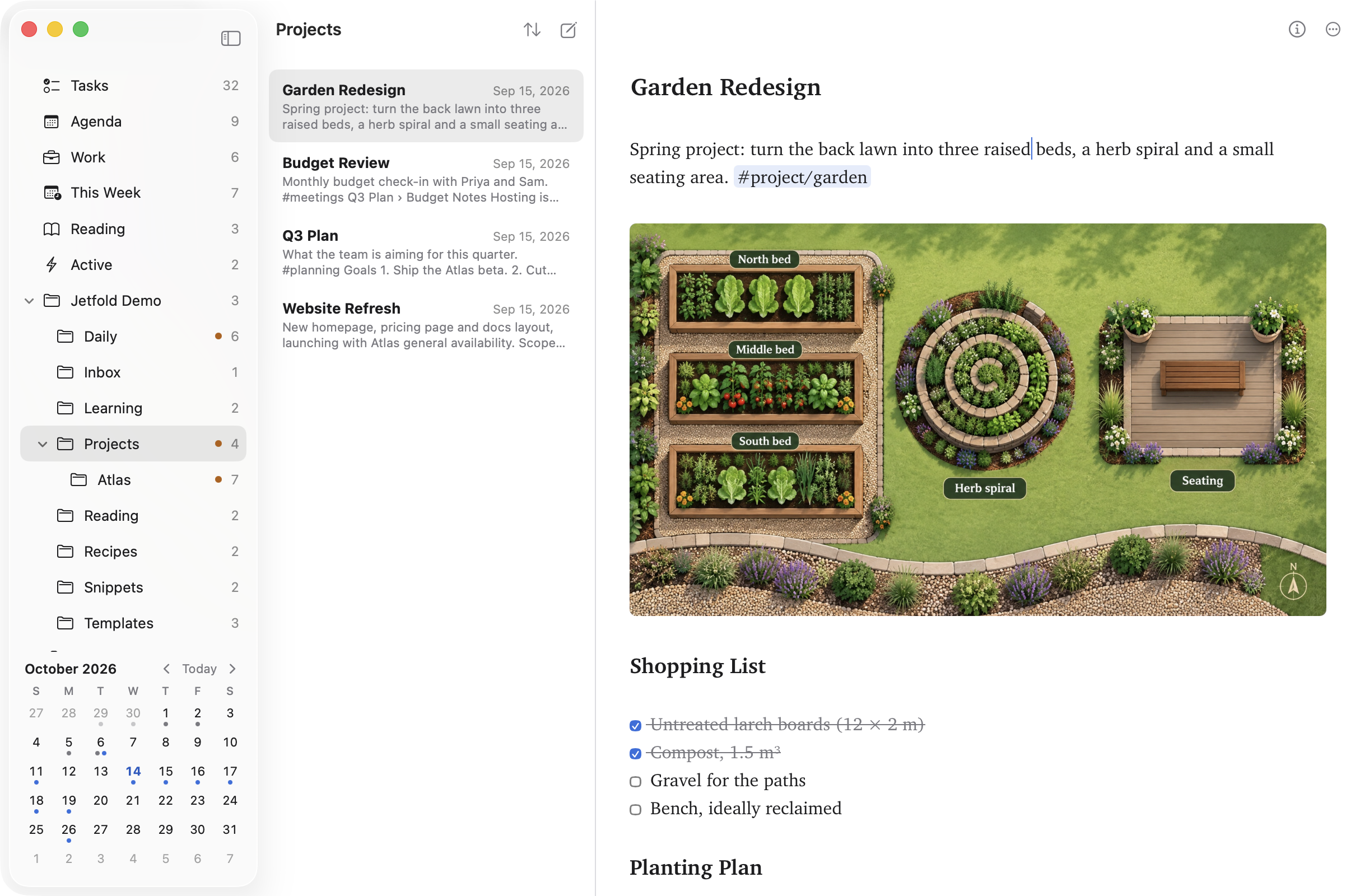Check Gravel for the paths
Screen dimensions: 1360x896
coord(635,782)
